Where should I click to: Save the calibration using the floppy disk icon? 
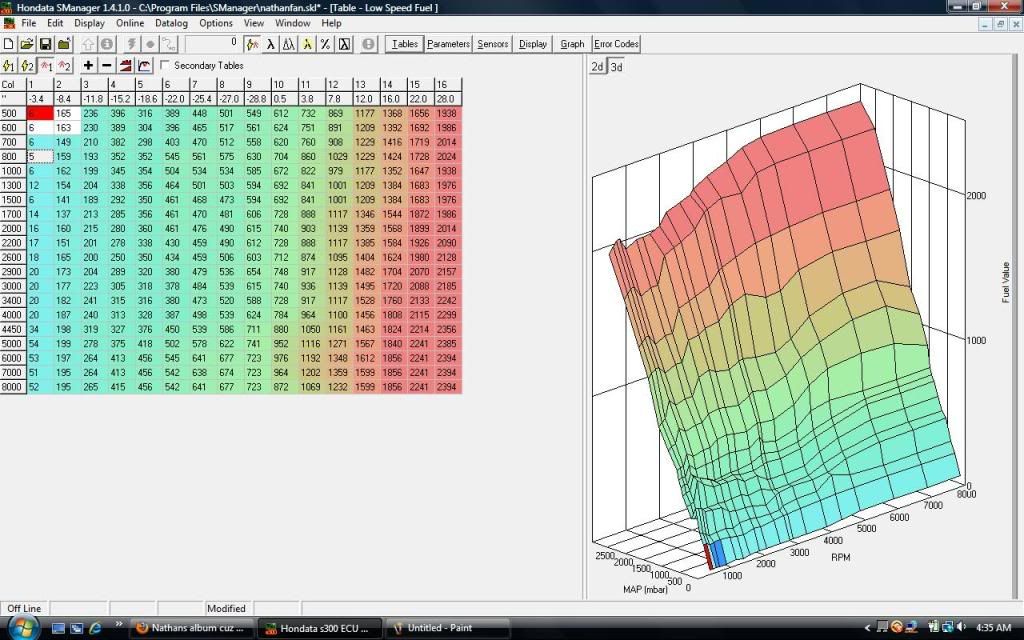(45, 44)
